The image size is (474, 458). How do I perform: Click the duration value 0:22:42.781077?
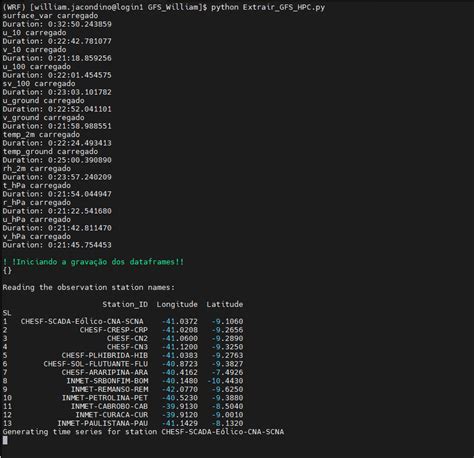[80, 41]
